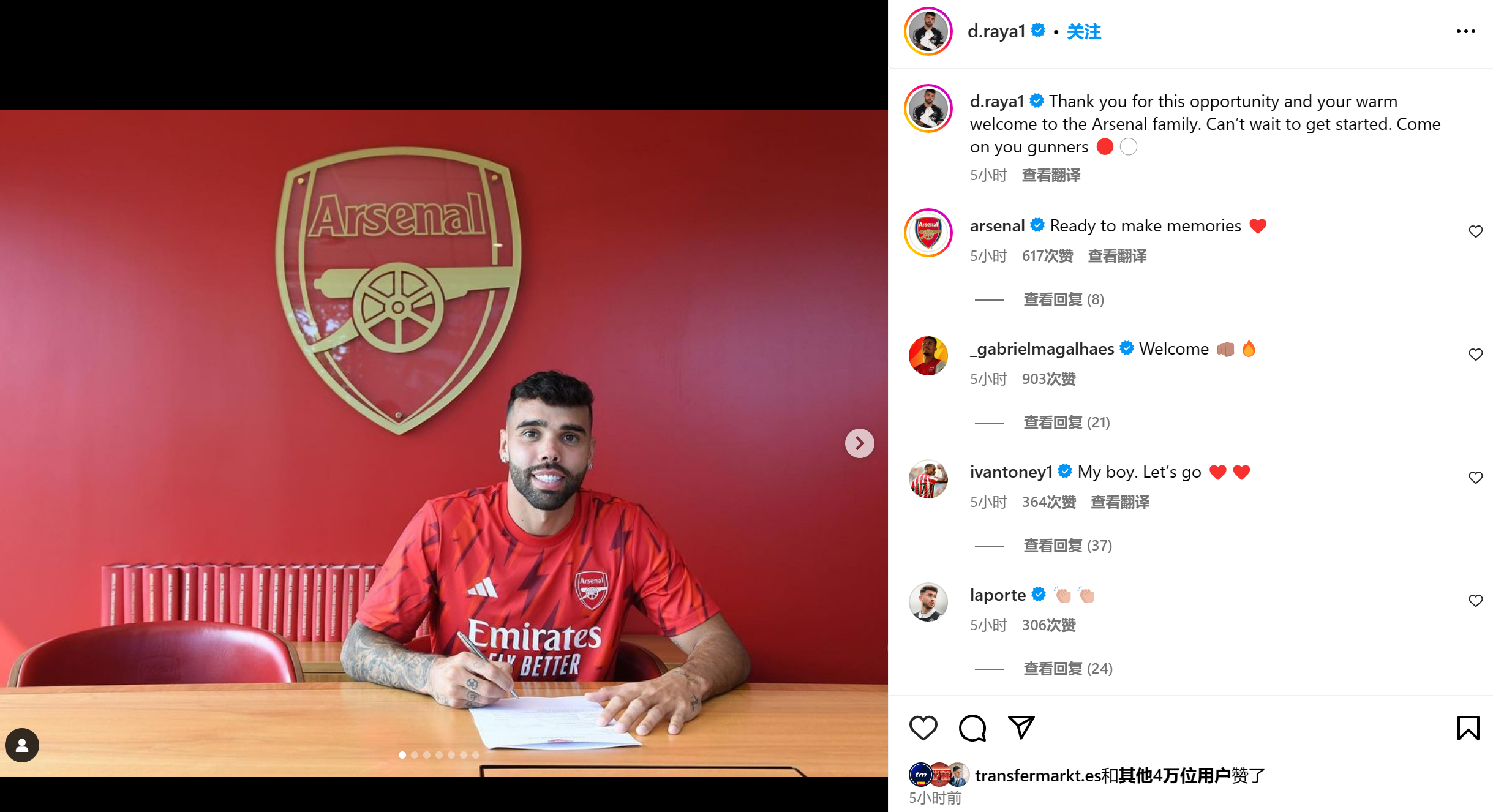This screenshot has width=1493, height=812.
Task: Follow d.raya1 with 关注 link
Action: [1084, 31]
